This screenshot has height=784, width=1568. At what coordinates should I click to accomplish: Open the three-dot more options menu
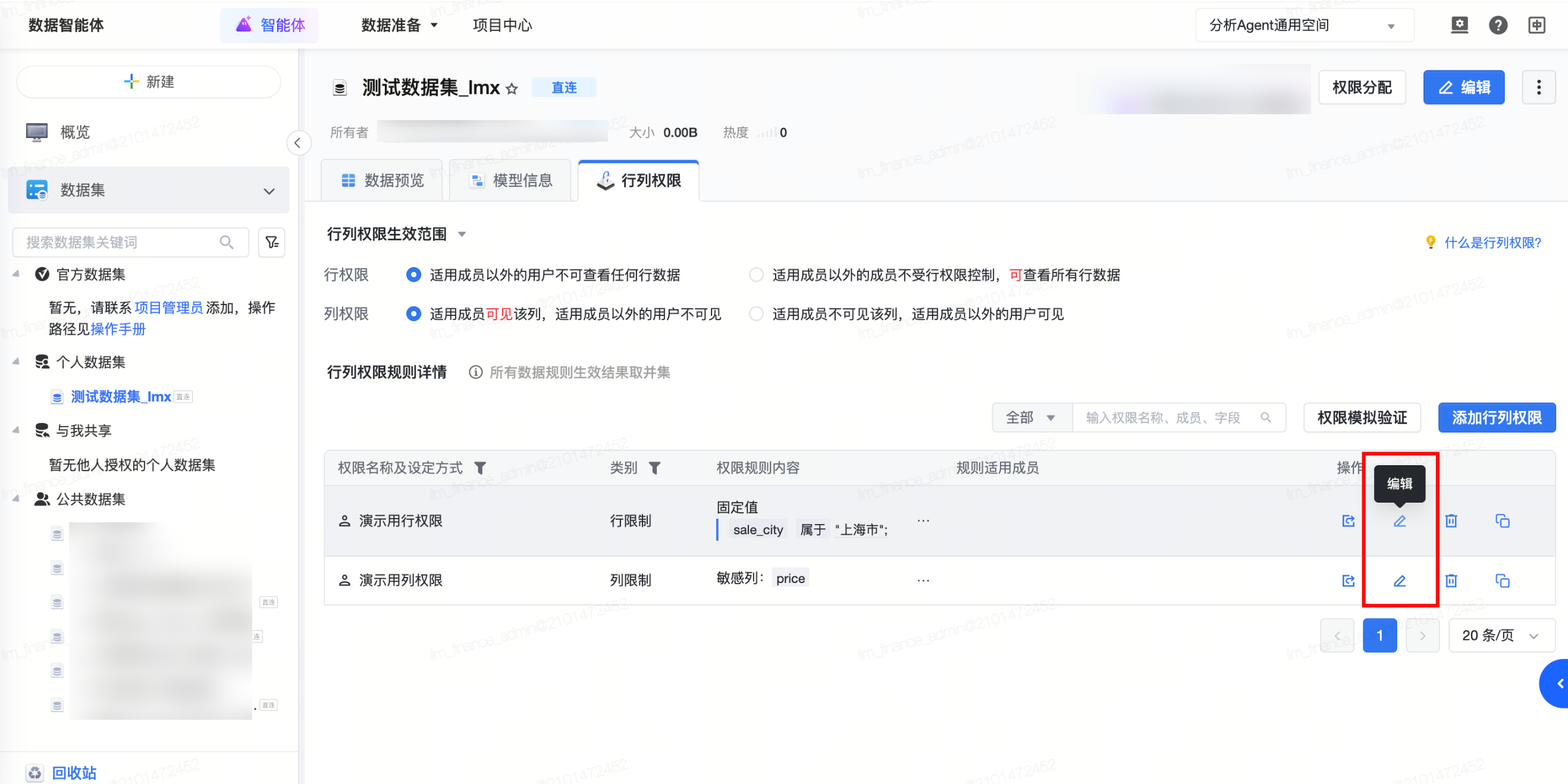[x=1538, y=87]
